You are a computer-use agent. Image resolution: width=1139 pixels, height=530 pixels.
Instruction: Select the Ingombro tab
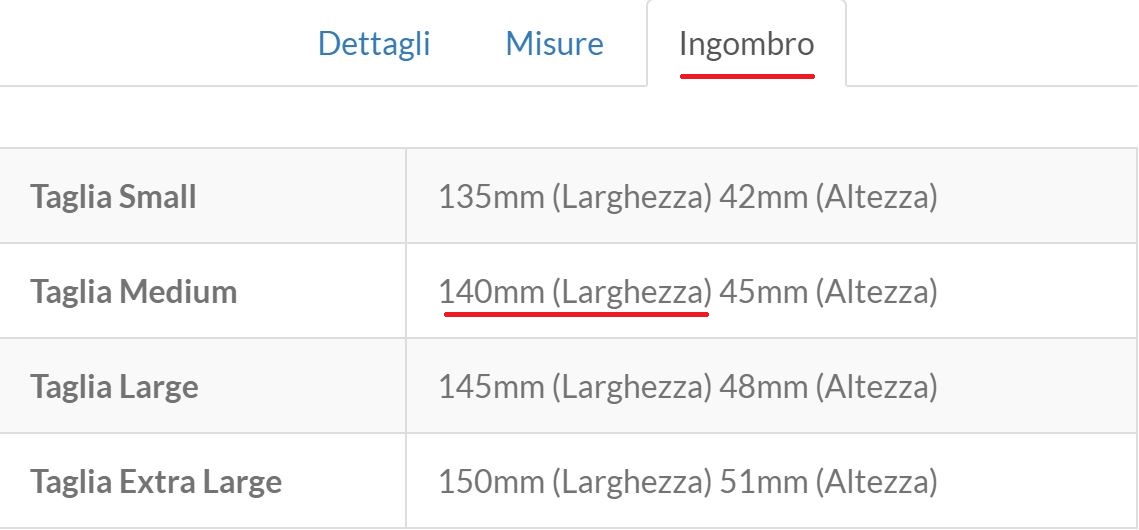746,44
